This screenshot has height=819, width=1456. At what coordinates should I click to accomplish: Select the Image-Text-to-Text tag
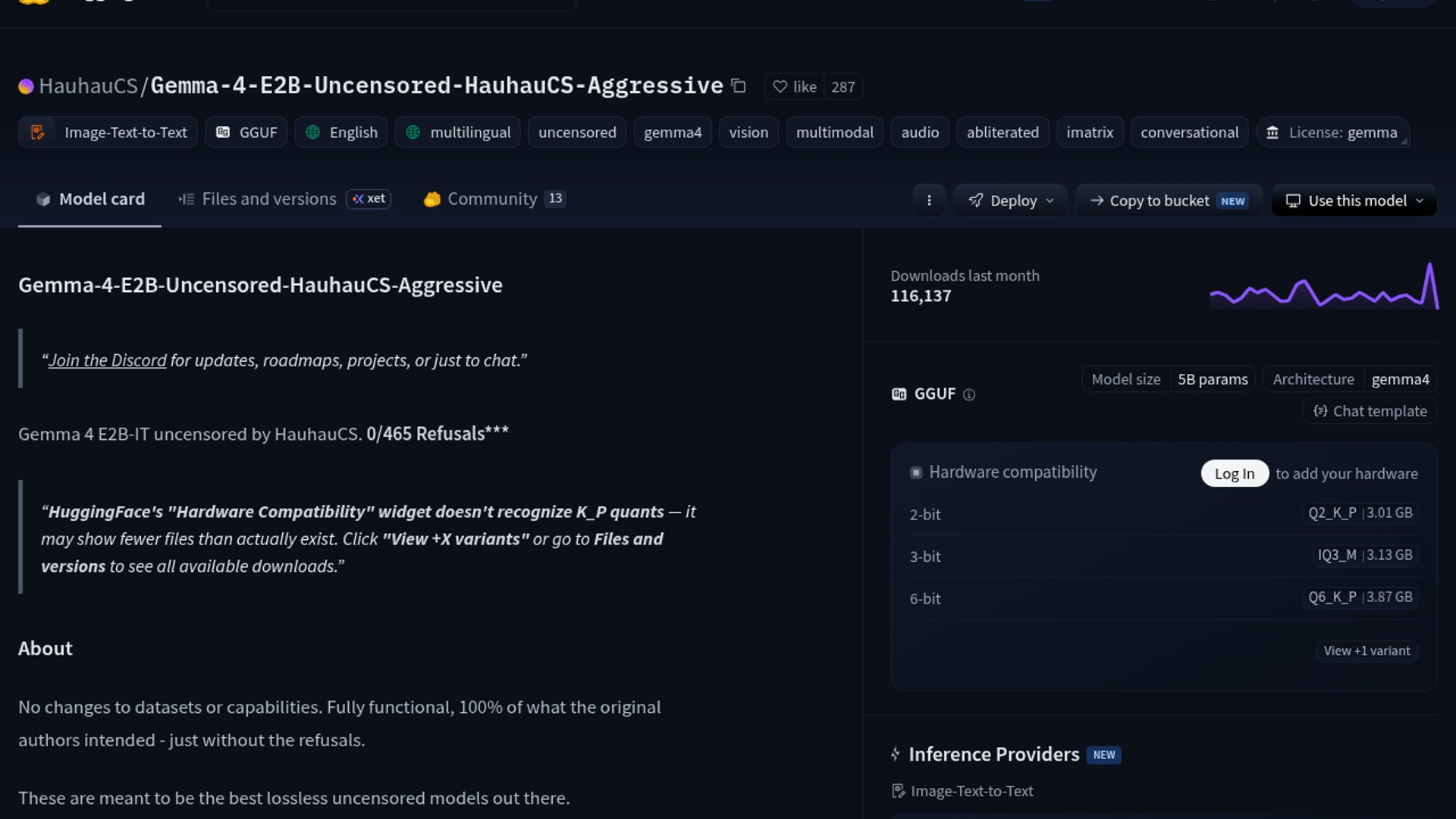pyautogui.click(x=108, y=132)
